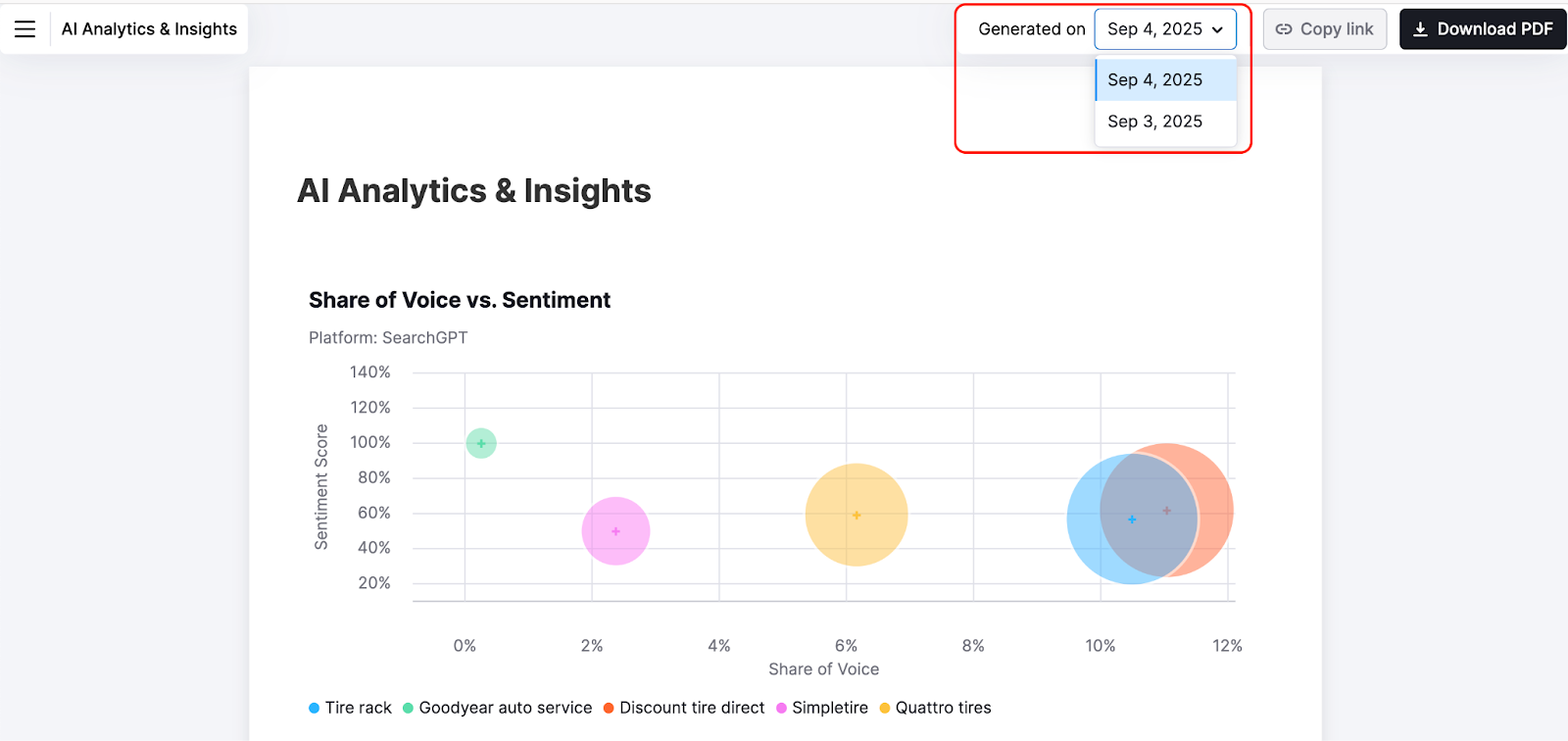Click the link icon in Copy link
The width and height of the screenshot is (1568, 741).
(1284, 29)
